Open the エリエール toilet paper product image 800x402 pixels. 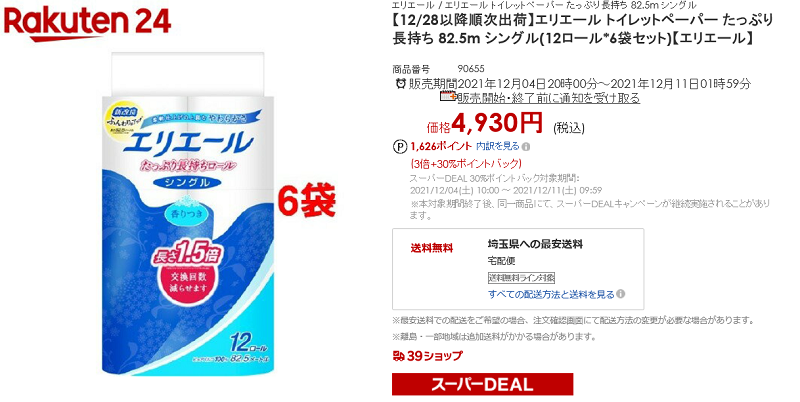pos(188,213)
